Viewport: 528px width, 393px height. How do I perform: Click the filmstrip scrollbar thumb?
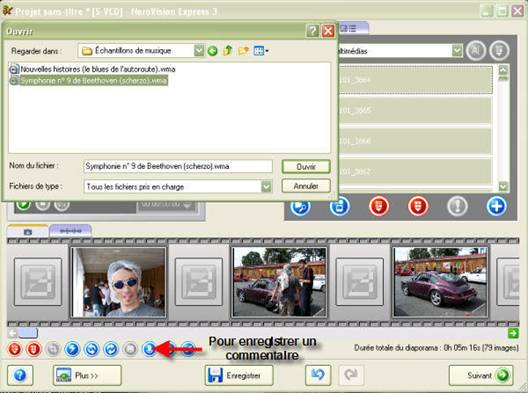pos(28,333)
